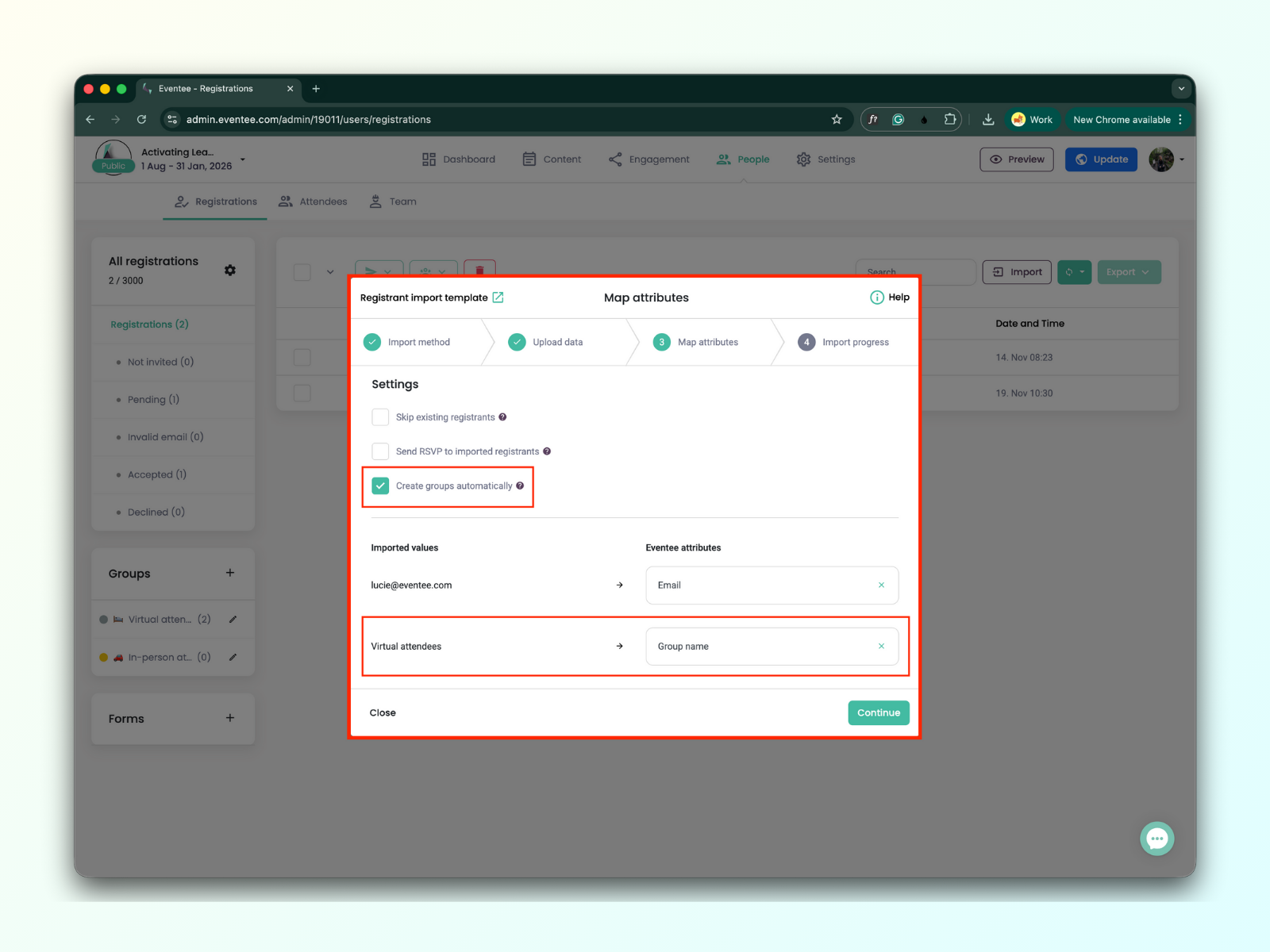Expand the Export dropdown
1270x952 pixels.
pos(1129,272)
